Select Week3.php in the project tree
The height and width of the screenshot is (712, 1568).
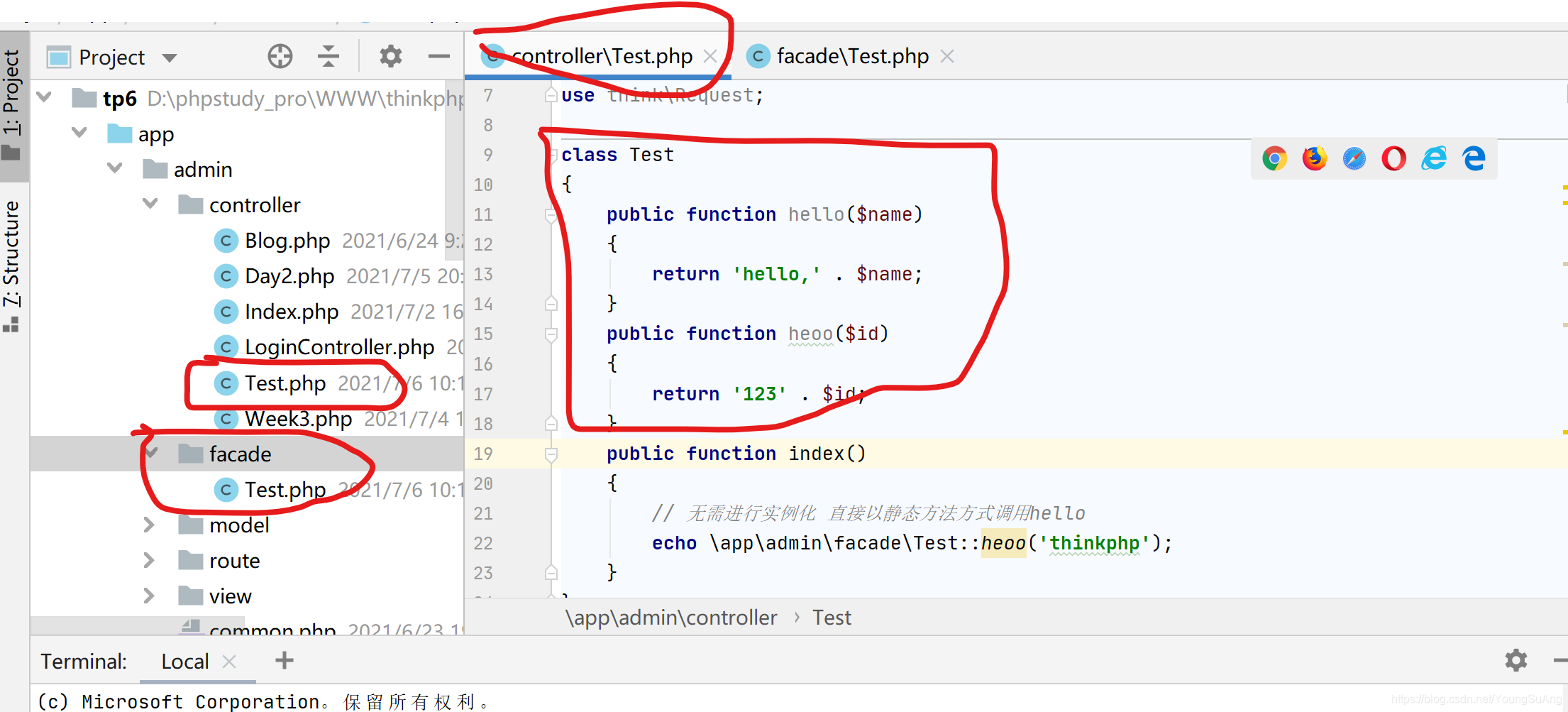pos(298,419)
